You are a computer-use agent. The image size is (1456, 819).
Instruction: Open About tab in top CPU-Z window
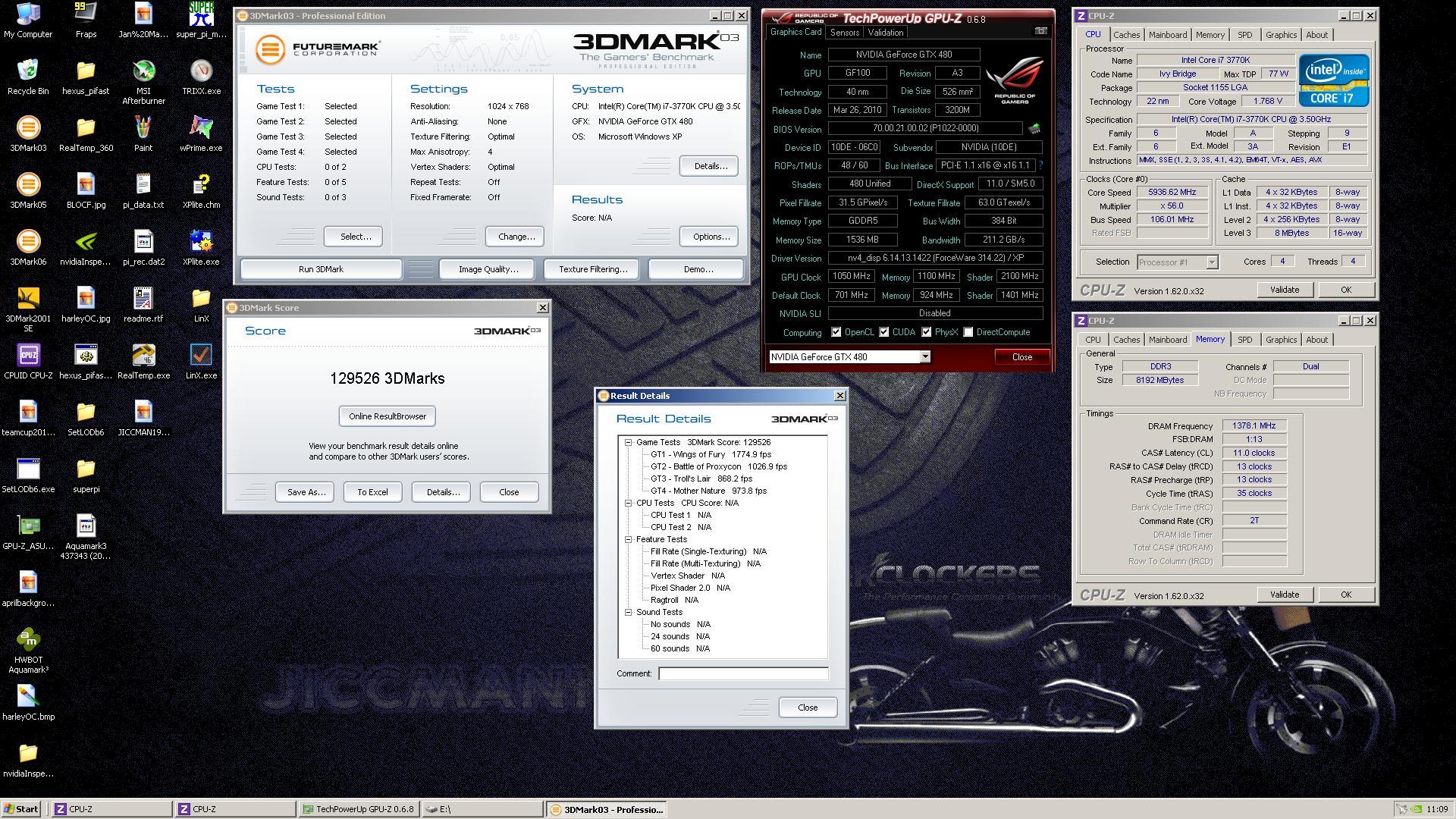coord(1316,35)
